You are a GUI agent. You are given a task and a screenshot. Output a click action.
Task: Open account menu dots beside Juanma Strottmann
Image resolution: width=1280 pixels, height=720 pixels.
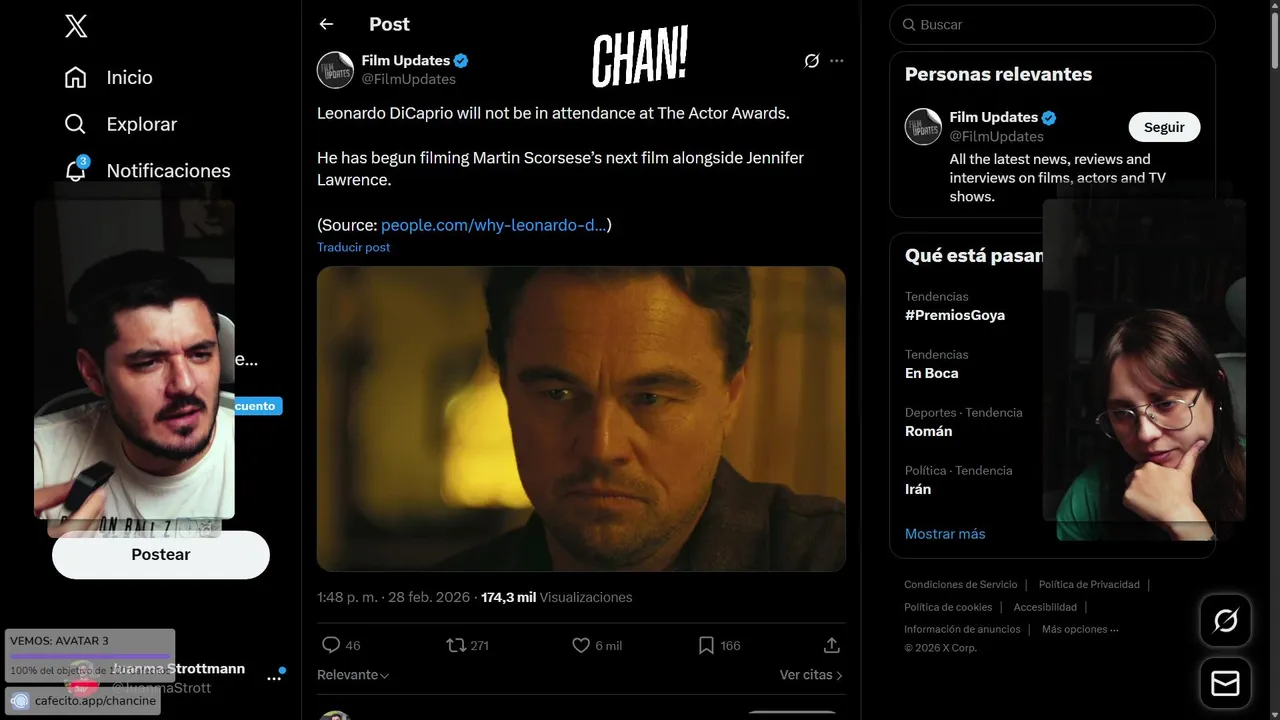coord(274,678)
